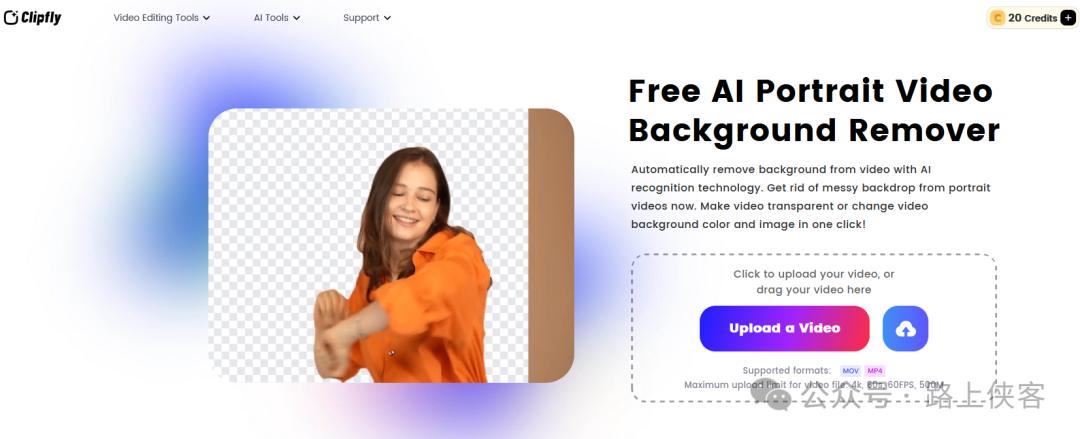Click the Clipfly logo

[x=32, y=17]
